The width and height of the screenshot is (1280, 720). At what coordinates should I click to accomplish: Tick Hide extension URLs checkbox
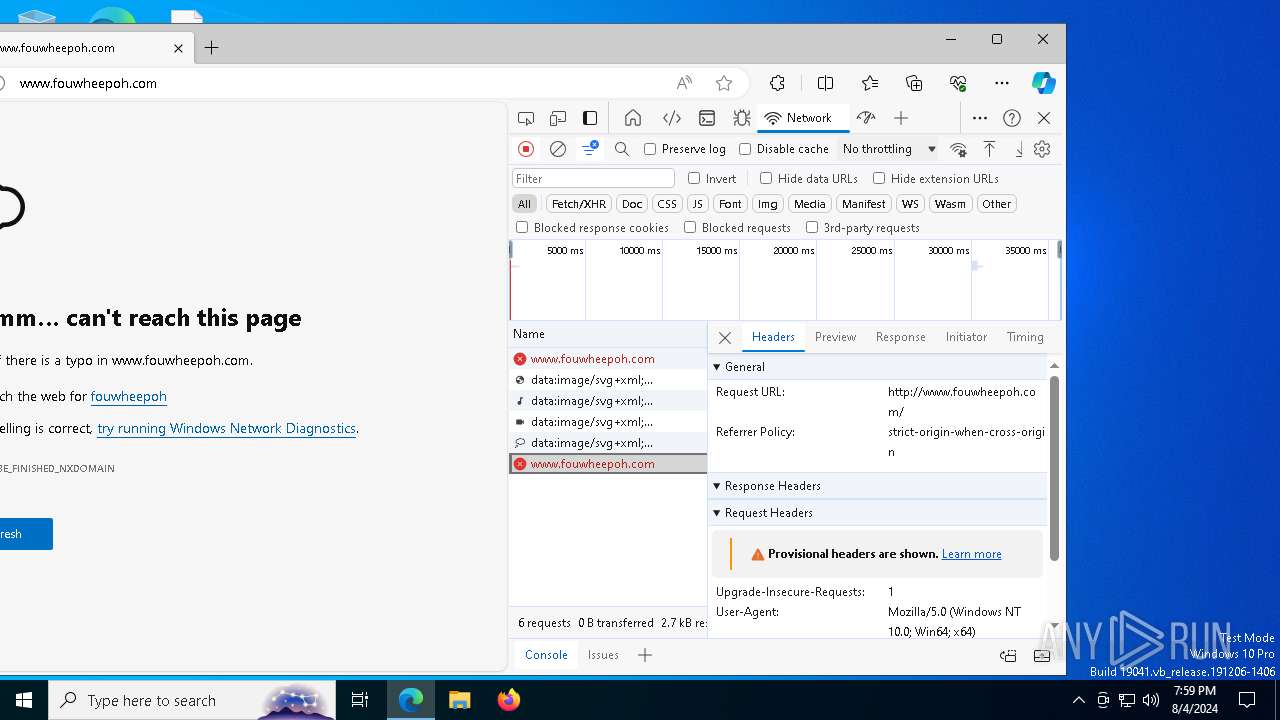tap(879, 178)
